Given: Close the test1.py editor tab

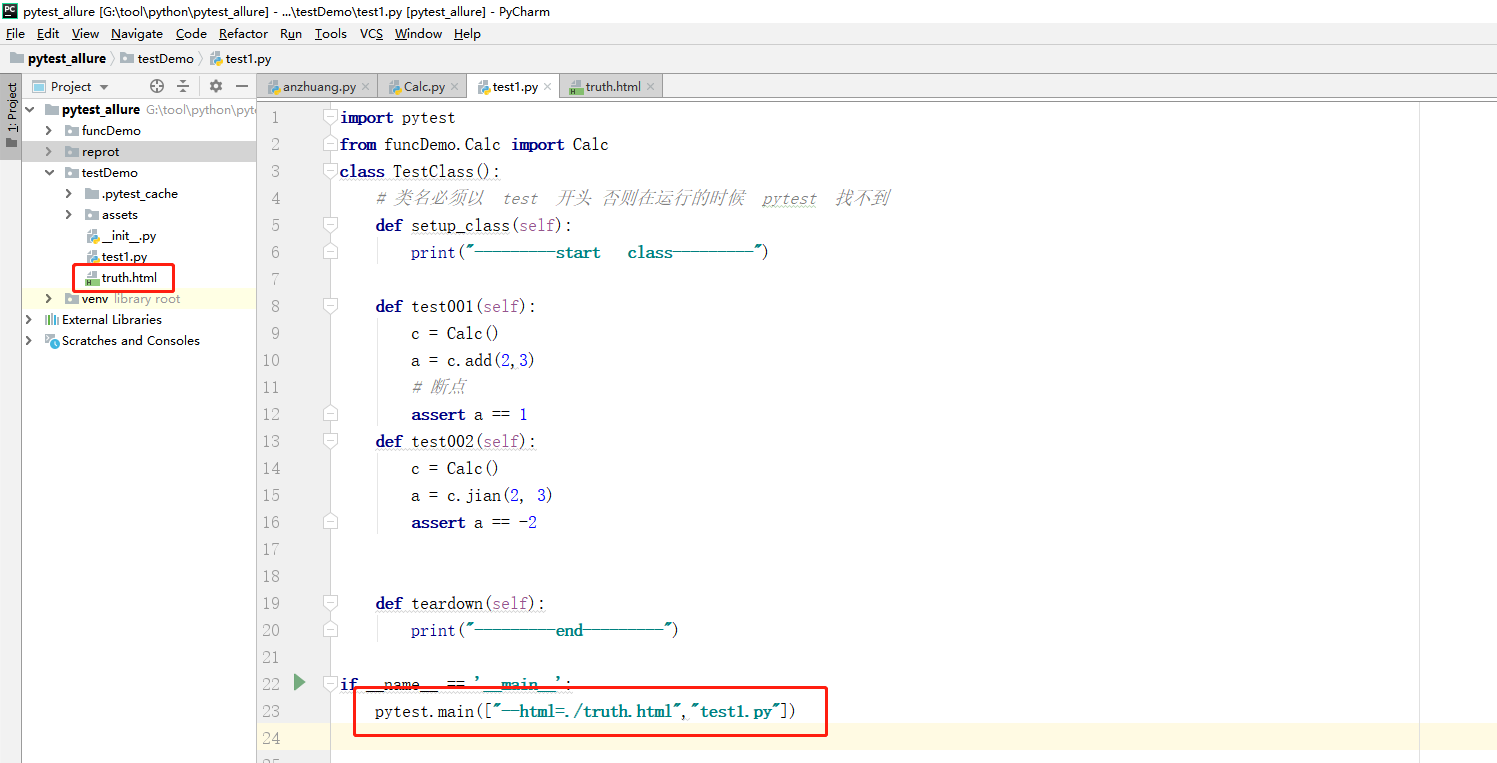Looking at the screenshot, I should [x=548, y=87].
